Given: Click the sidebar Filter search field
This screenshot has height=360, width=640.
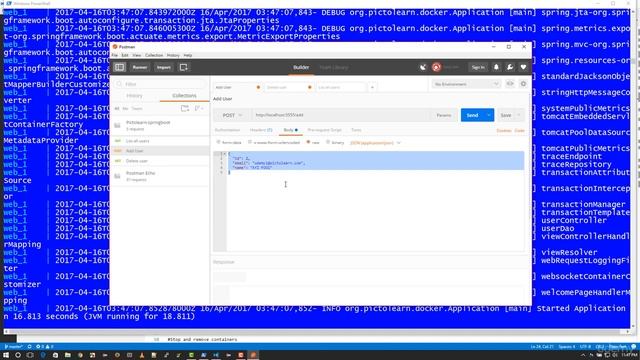Looking at the screenshot, I should pos(160,84).
